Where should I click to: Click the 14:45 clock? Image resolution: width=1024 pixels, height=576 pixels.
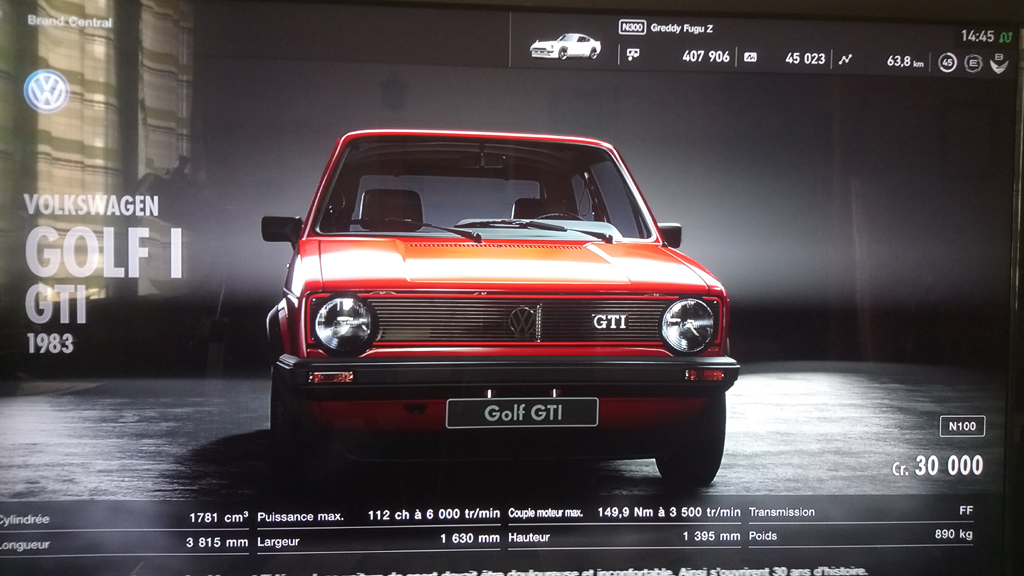(977, 37)
